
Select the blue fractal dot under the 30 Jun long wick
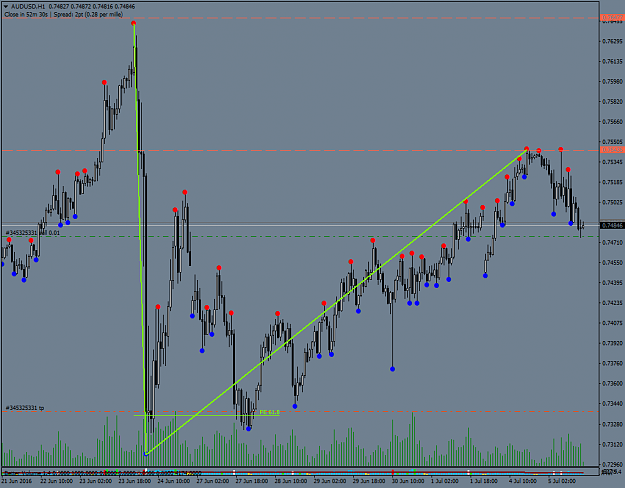[392, 369]
